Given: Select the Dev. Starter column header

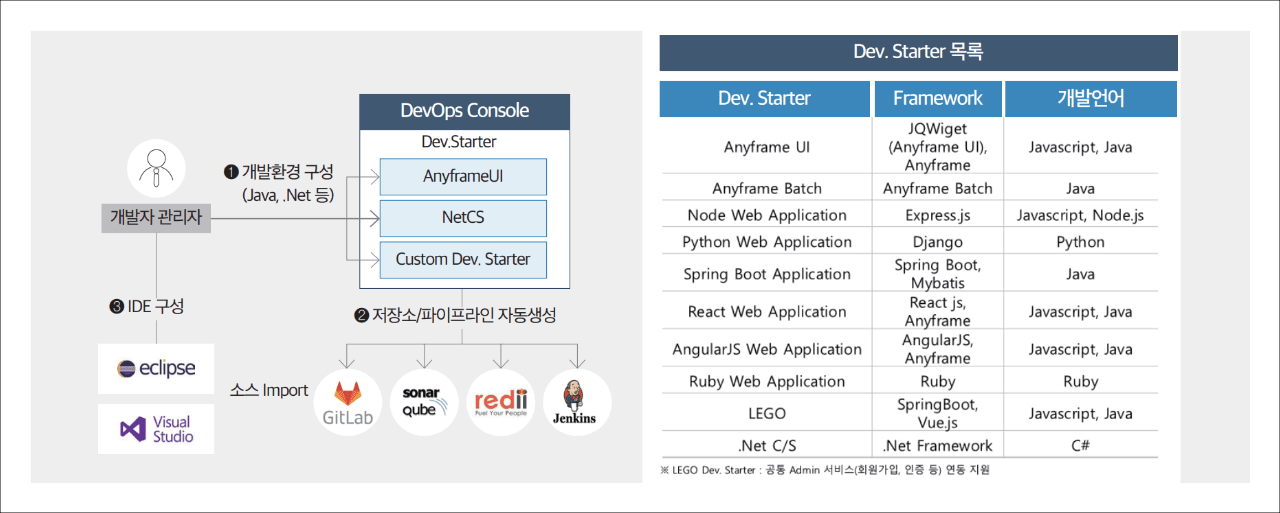Looking at the screenshot, I should [x=765, y=99].
